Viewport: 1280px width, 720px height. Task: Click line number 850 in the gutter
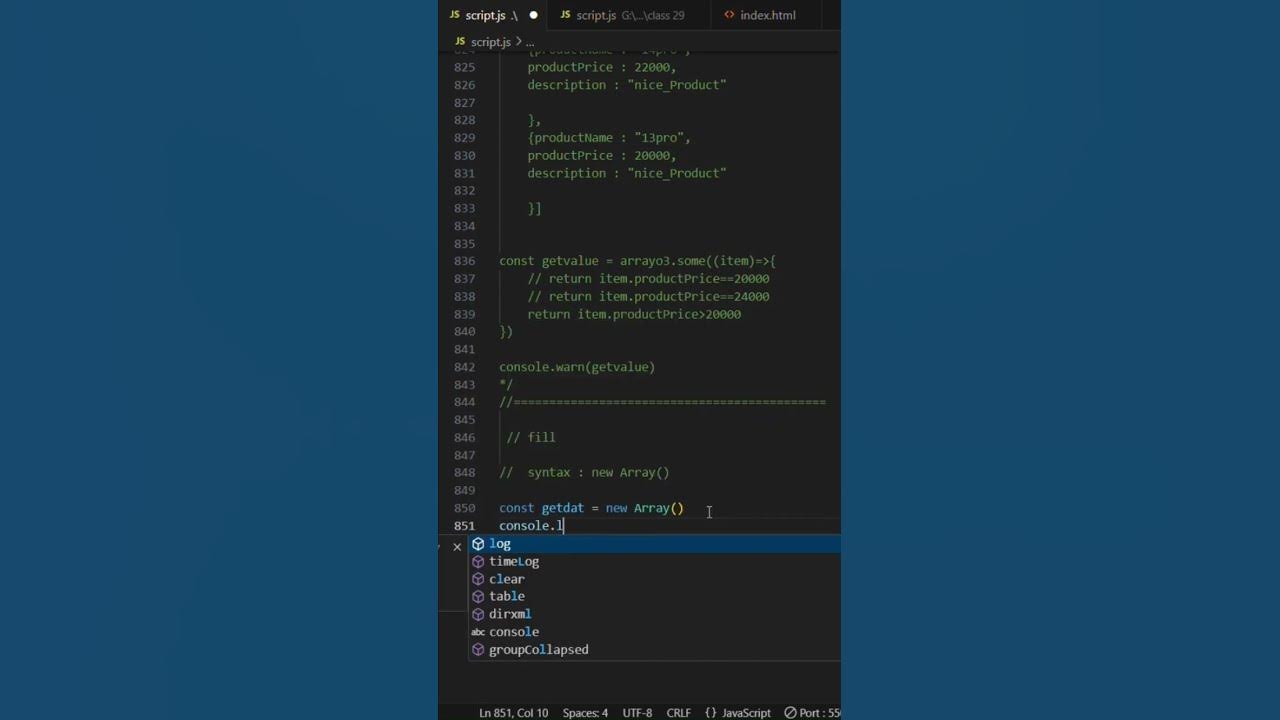point(464,508)
